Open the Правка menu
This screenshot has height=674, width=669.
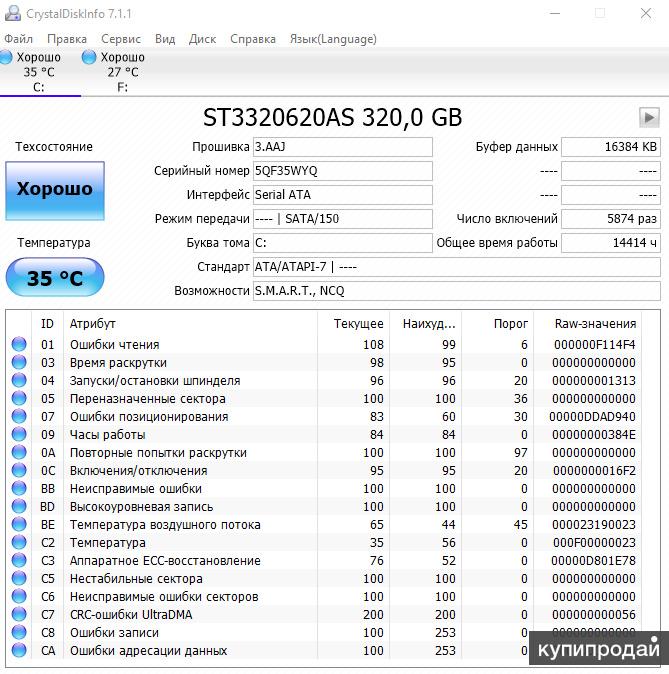point(67,39)
